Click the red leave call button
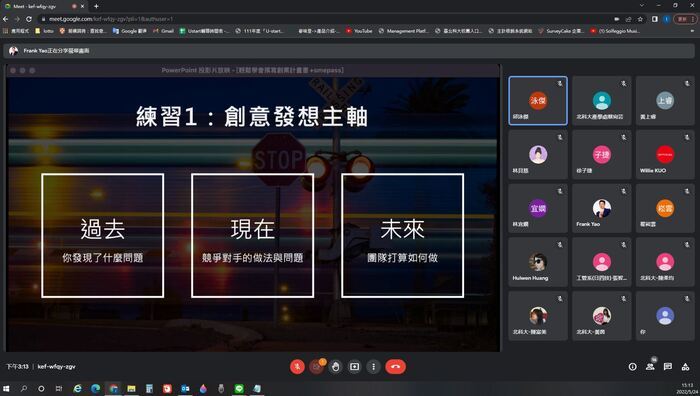Image resolution: width=700 pixels, height=396 pixels. pos(395,367)
